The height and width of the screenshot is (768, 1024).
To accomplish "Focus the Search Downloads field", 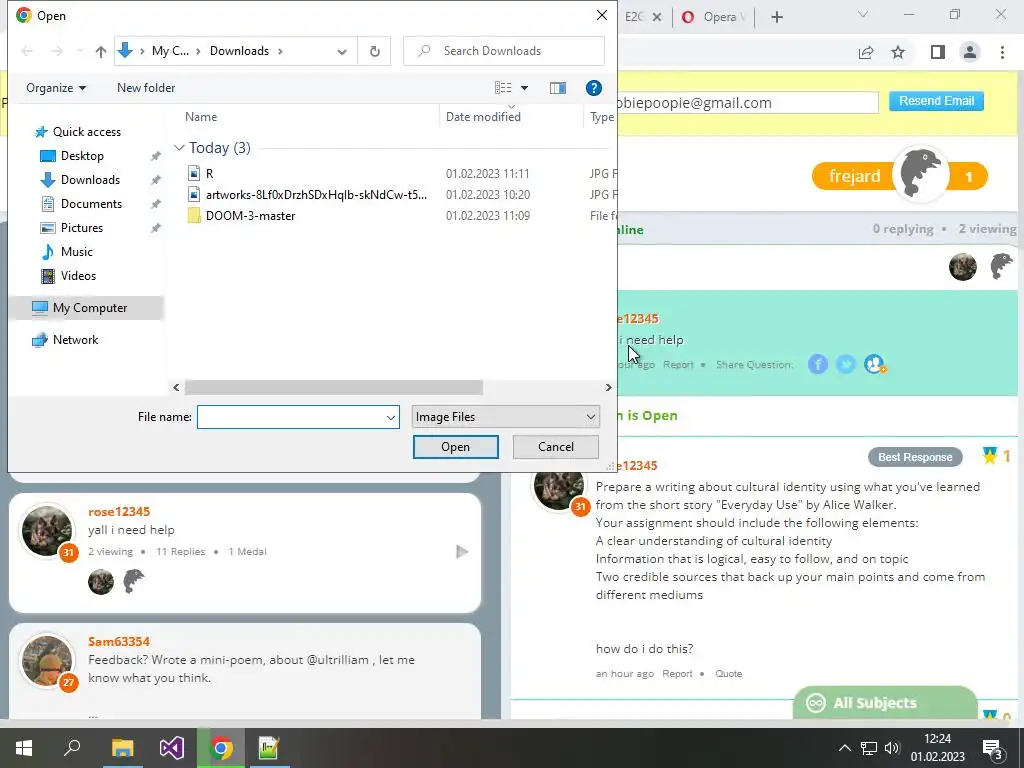I will [504, 51].
